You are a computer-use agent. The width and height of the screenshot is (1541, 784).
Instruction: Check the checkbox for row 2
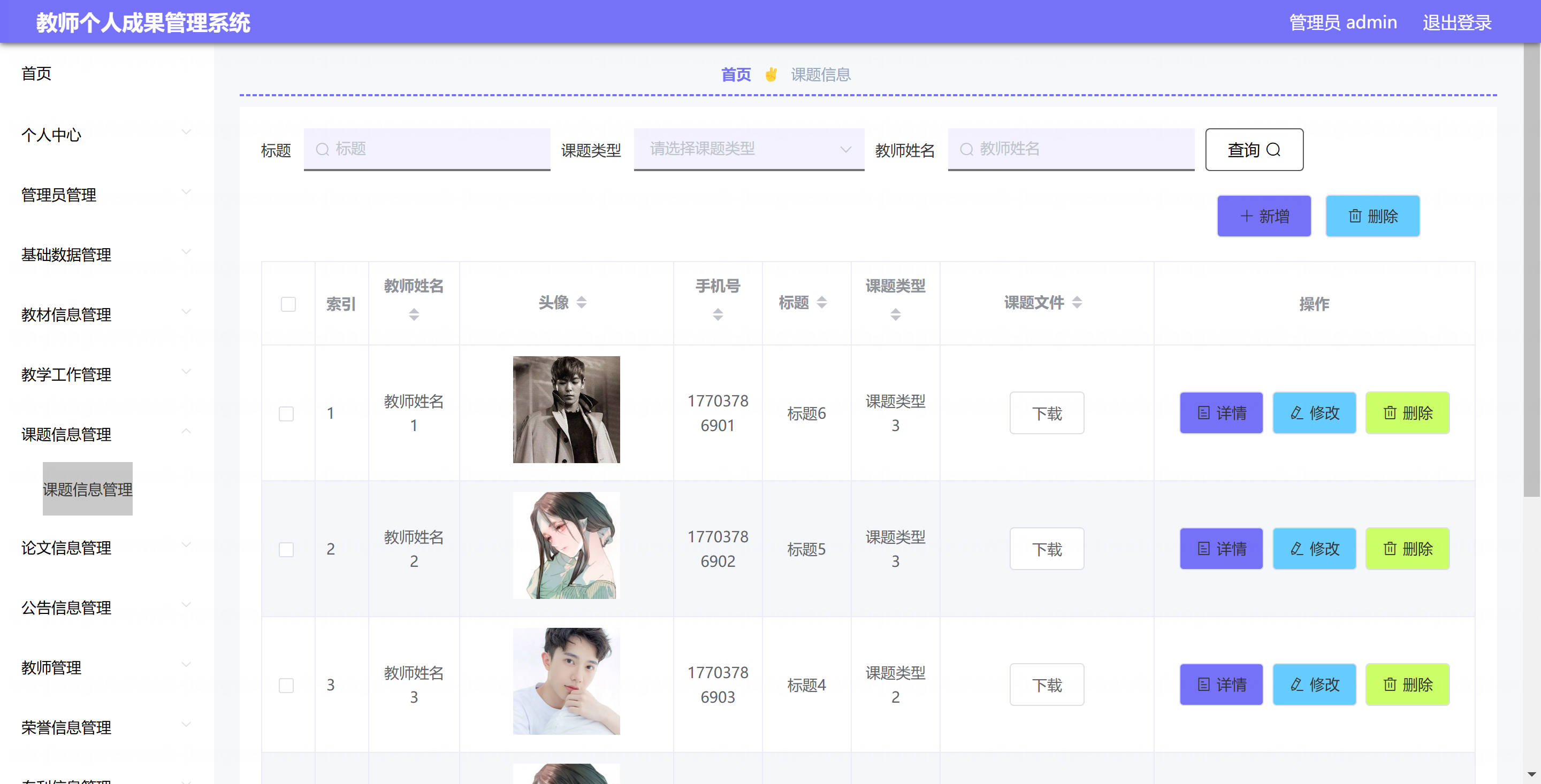[x=287, y=549]
